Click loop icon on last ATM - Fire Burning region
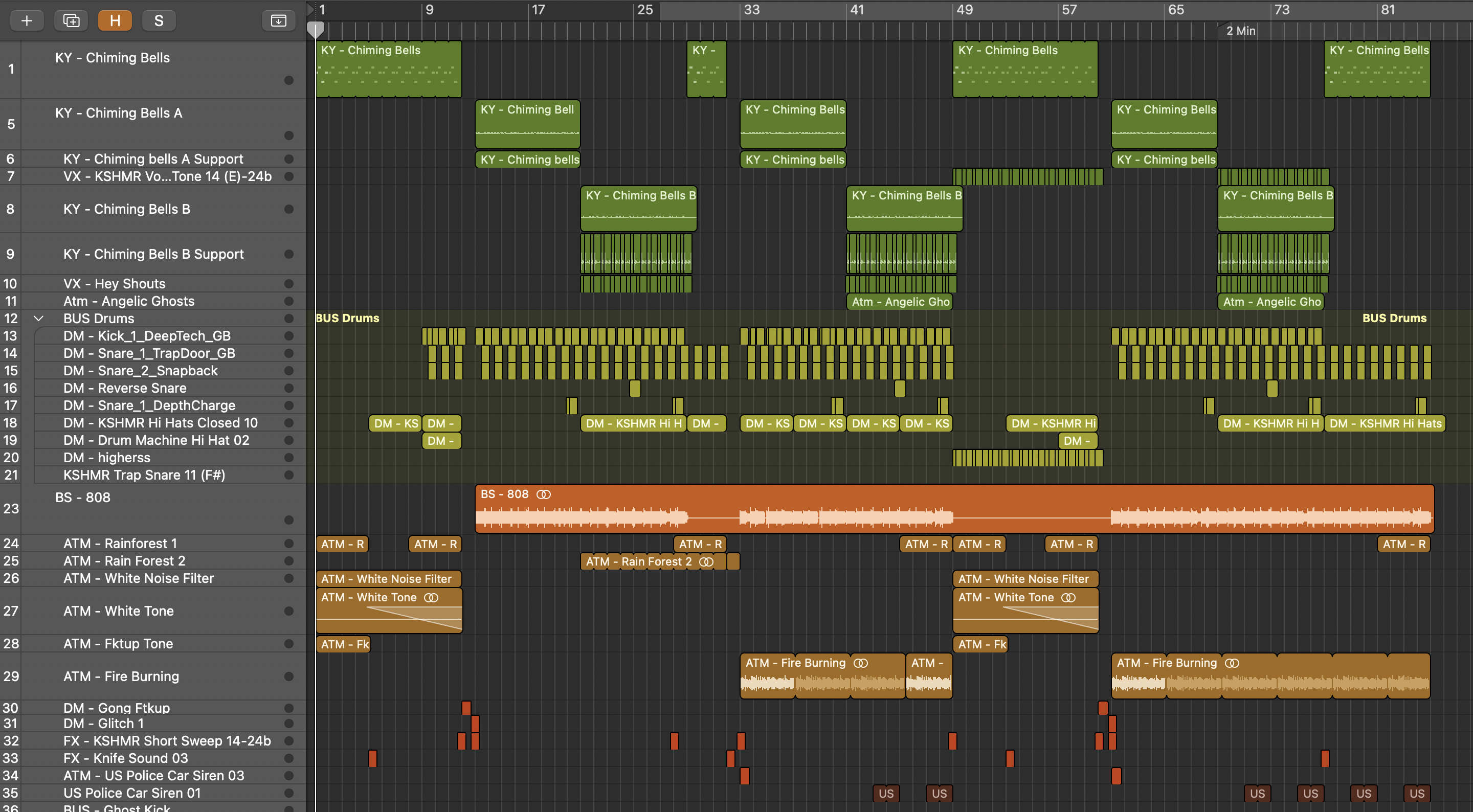1473x812 pixels. [x=1233, y=663]
